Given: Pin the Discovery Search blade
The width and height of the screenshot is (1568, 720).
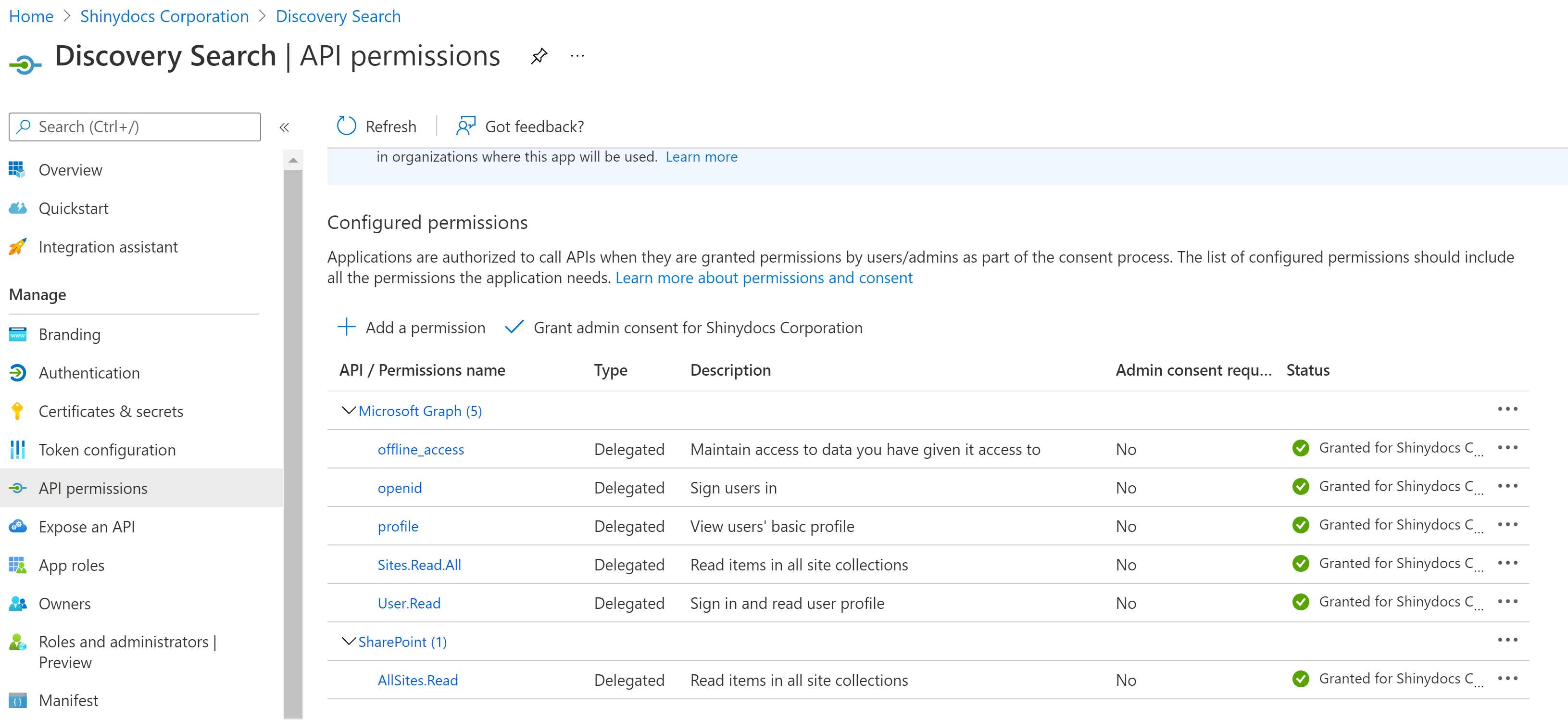Looking at the screenshot, I should click(x=539, y=57).
